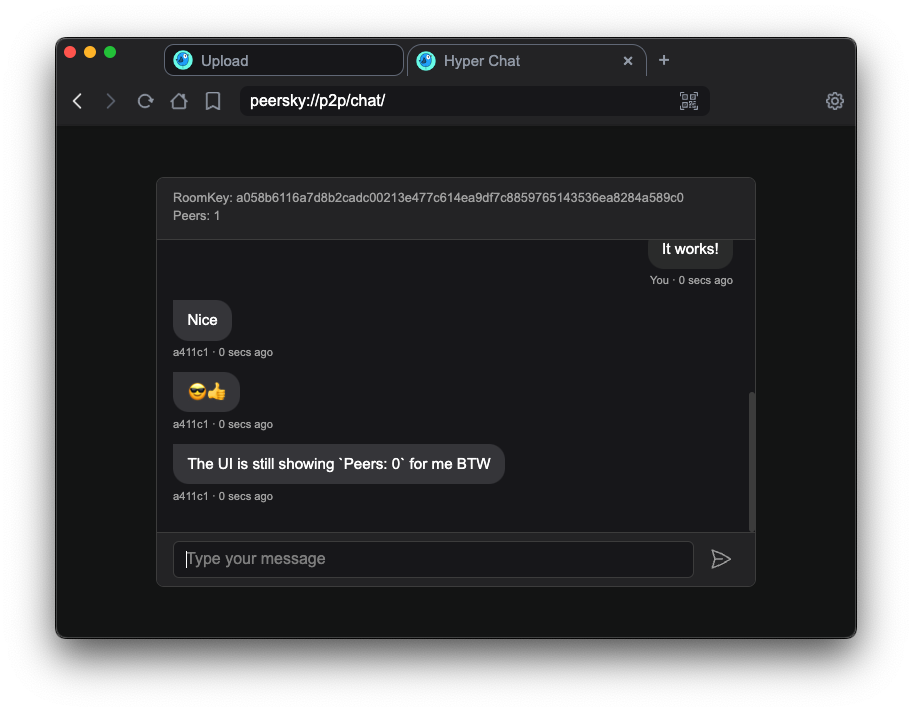
Task: Click the back navigation arrow
Action: (78, 101)
